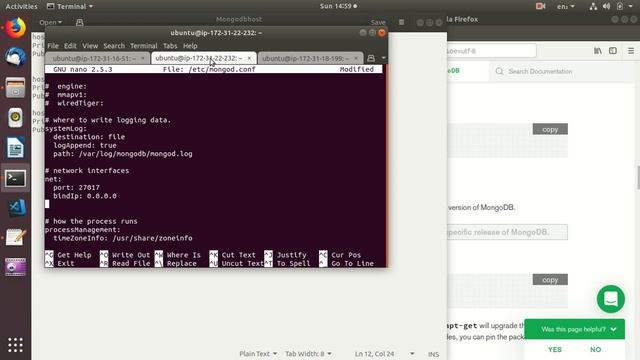Click the logAppend: true line
Viewport: 640px width, 360px height.
pyautogui.click(x=84, y=145)
